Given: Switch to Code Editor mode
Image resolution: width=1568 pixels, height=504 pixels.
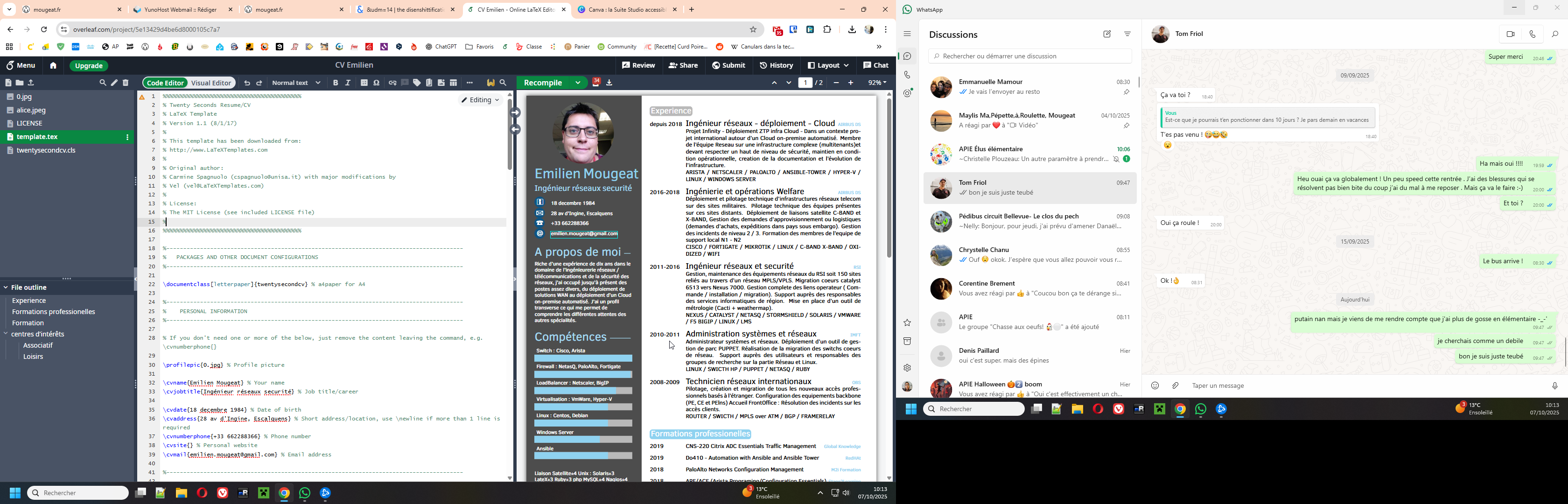Looking at the screenshot, I should coord(165,83).
